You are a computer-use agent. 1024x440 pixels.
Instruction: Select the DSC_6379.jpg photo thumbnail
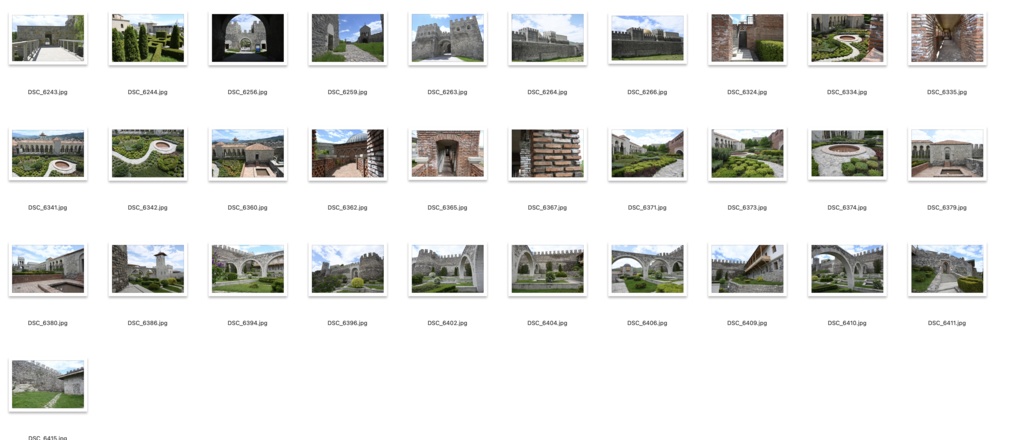pos(947,153)
